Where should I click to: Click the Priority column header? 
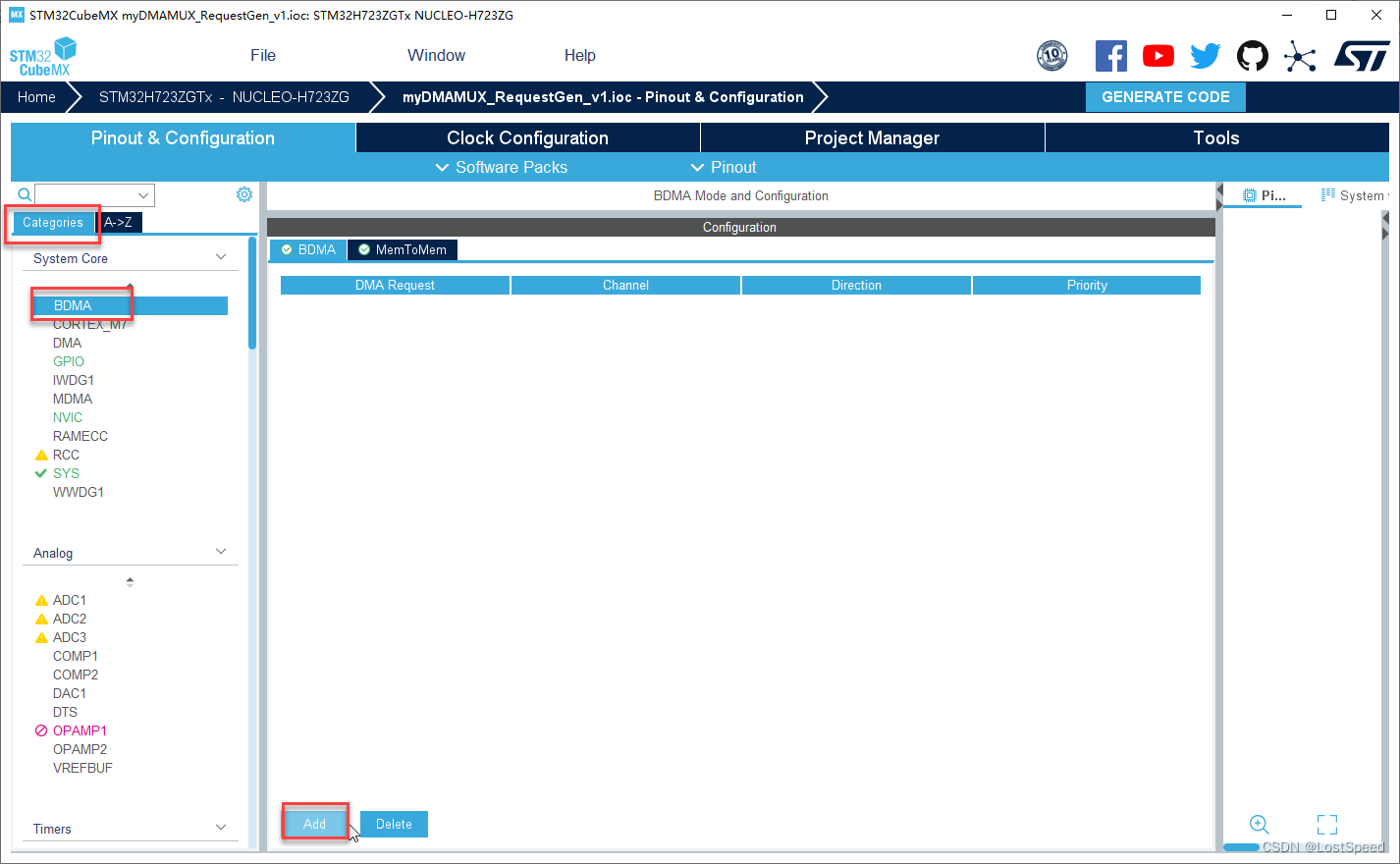(x=1087, y=285)
